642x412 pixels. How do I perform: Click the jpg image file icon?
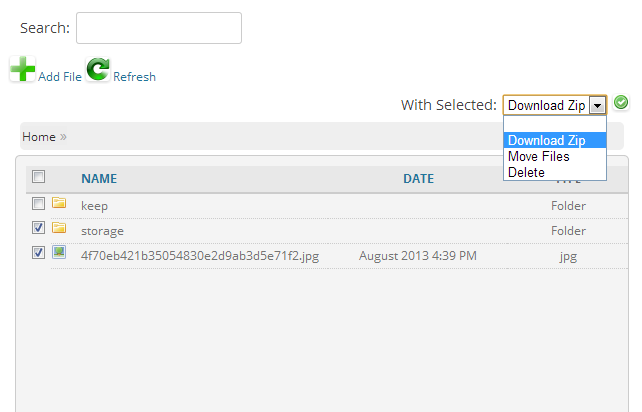point(59,252)
